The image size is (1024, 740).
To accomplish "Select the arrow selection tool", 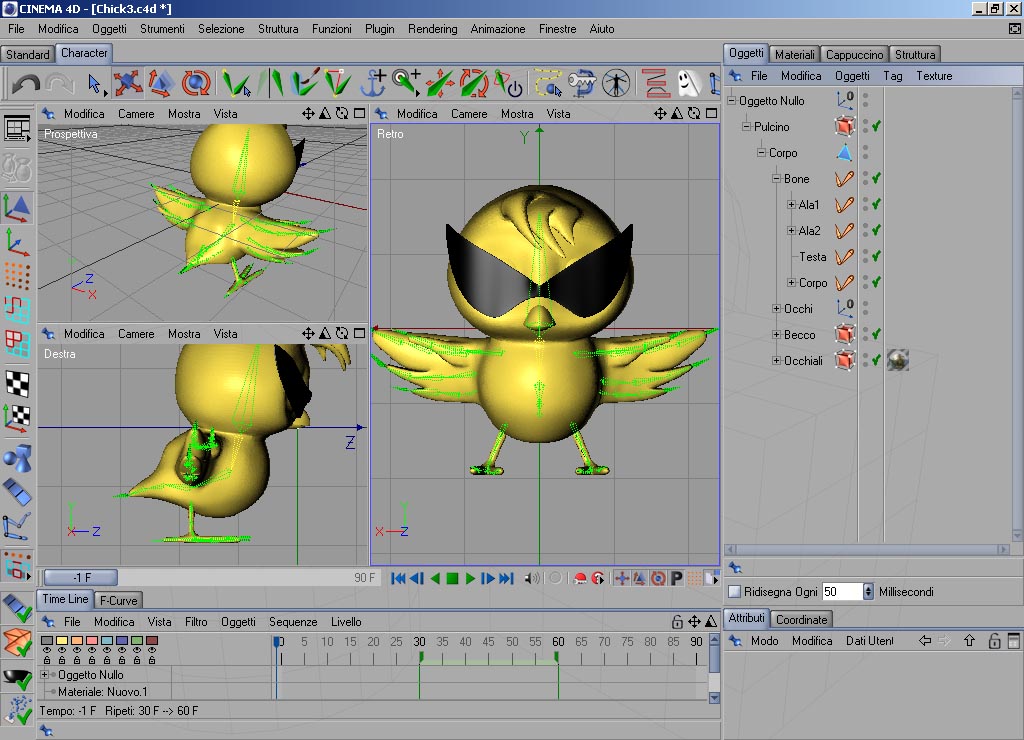I will [95, 84].
